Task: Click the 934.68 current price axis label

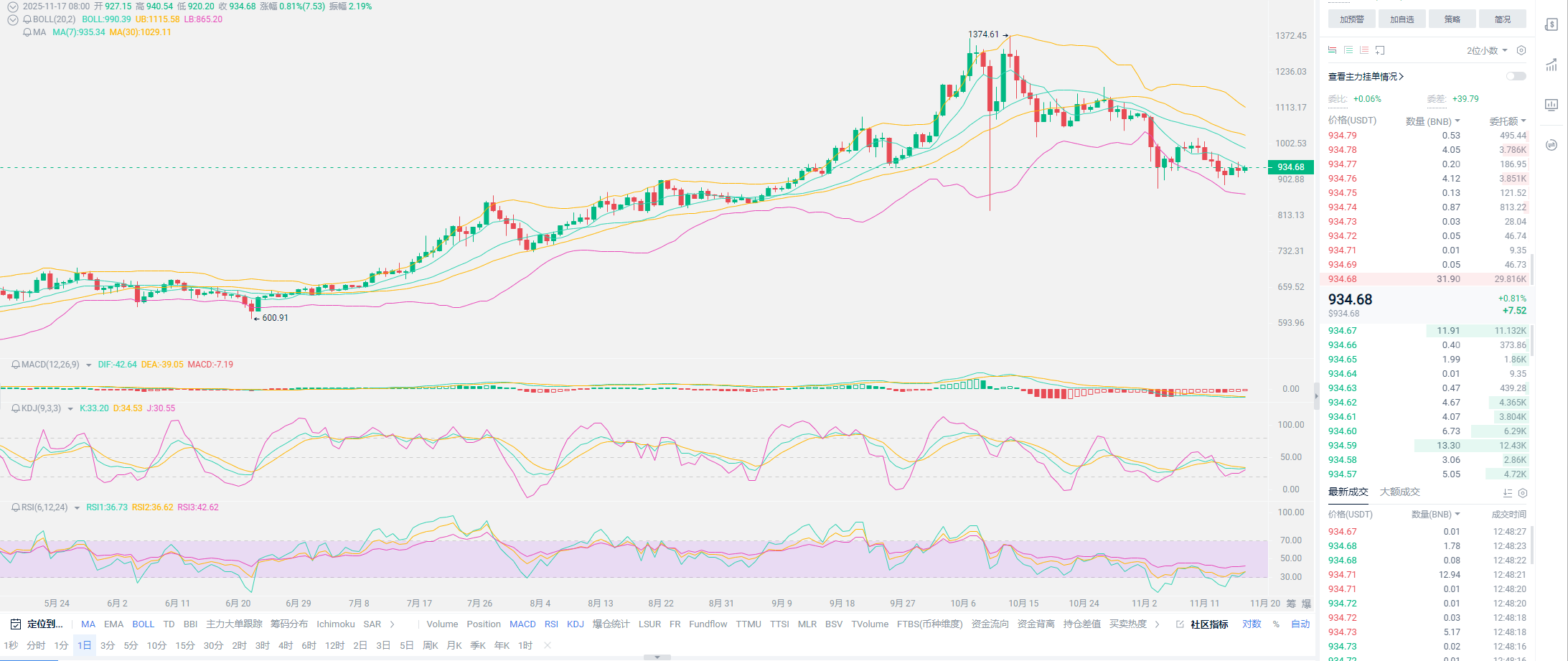Action: pyautogui.click(x=1290, y=167)
